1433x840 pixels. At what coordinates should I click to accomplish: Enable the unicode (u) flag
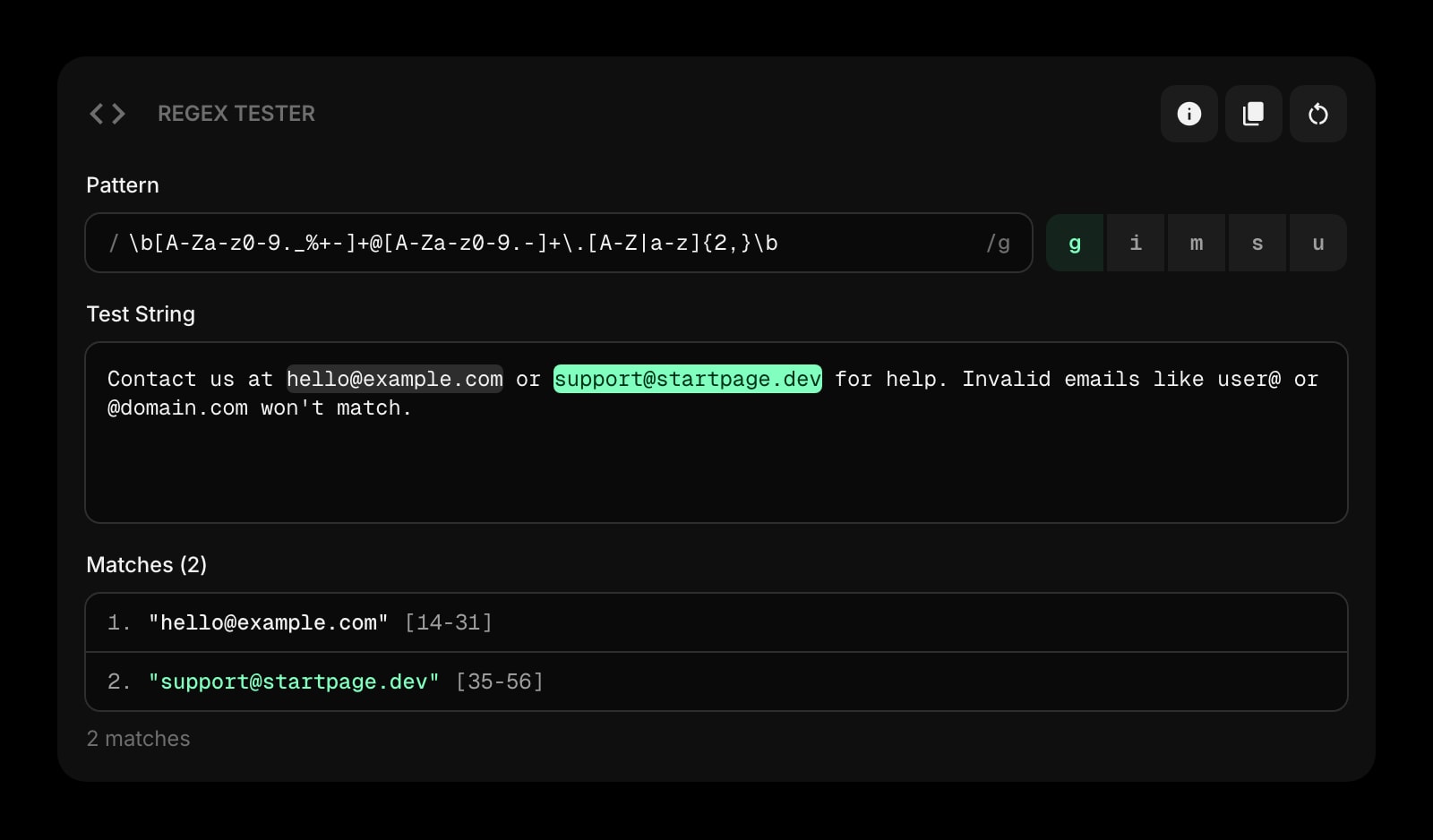1317,242
